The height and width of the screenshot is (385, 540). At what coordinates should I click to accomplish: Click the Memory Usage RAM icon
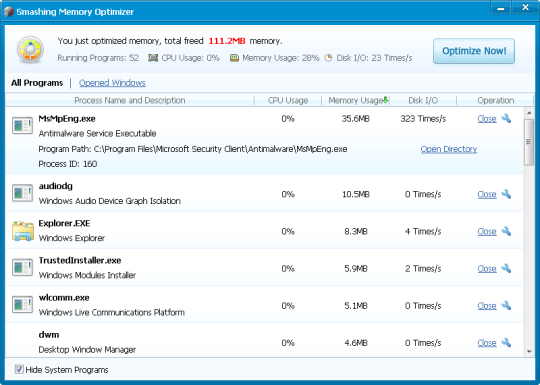pyautogui.click(x=234, y=58)
